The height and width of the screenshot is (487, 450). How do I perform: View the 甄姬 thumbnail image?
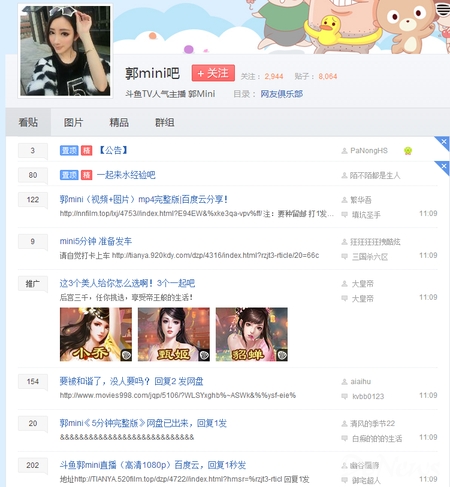coord(174,334)
